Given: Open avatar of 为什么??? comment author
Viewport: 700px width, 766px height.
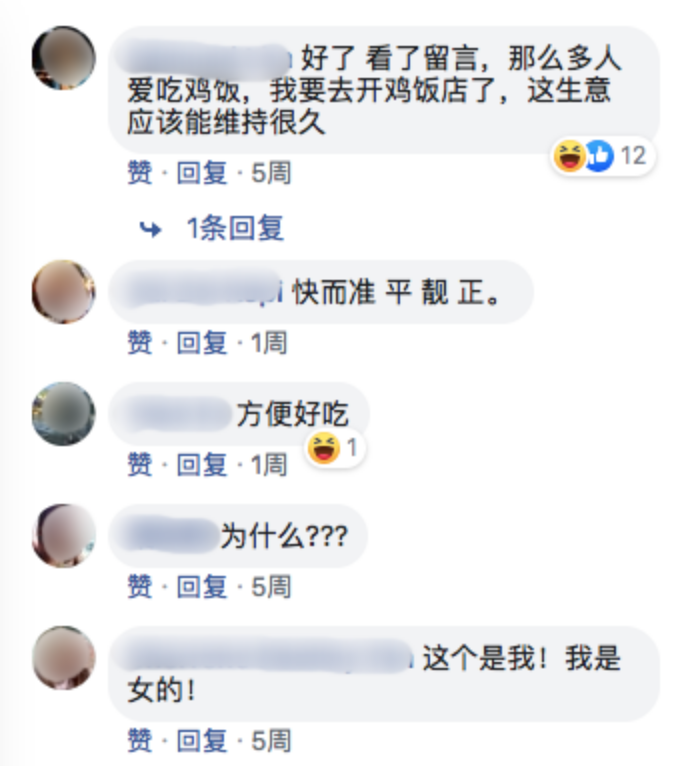Looking at the screenshot, I should pos(64,535).
